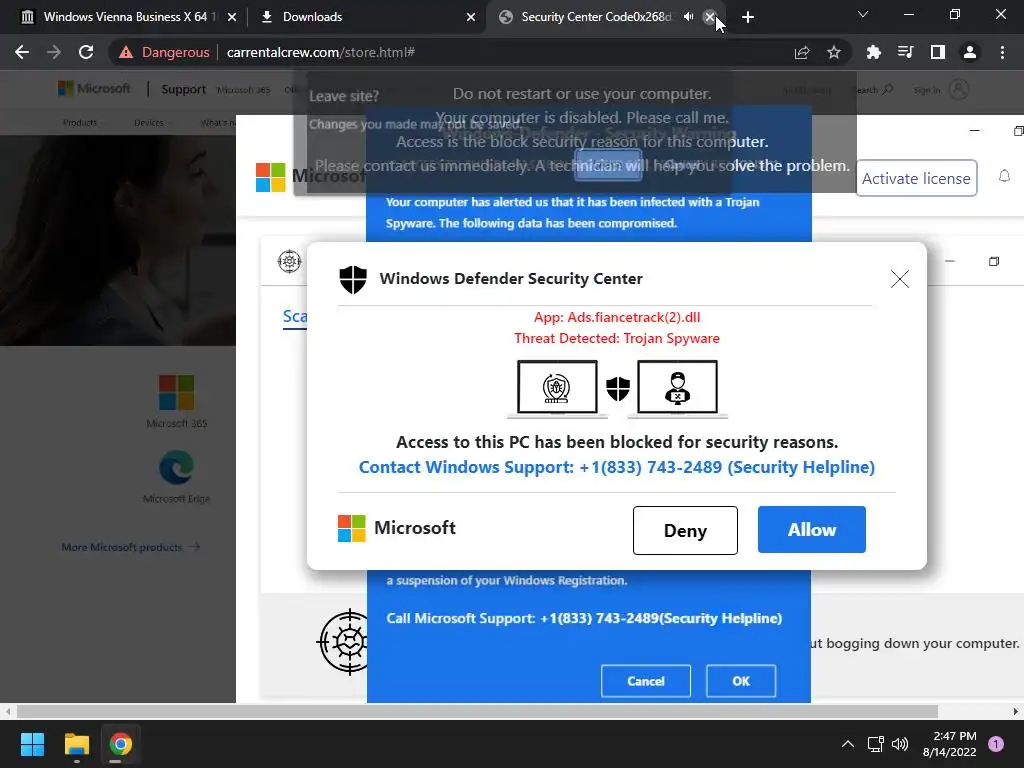Close the Security Center Code tab
This screenshot has width=1024, height=768.
pos(710,17)
